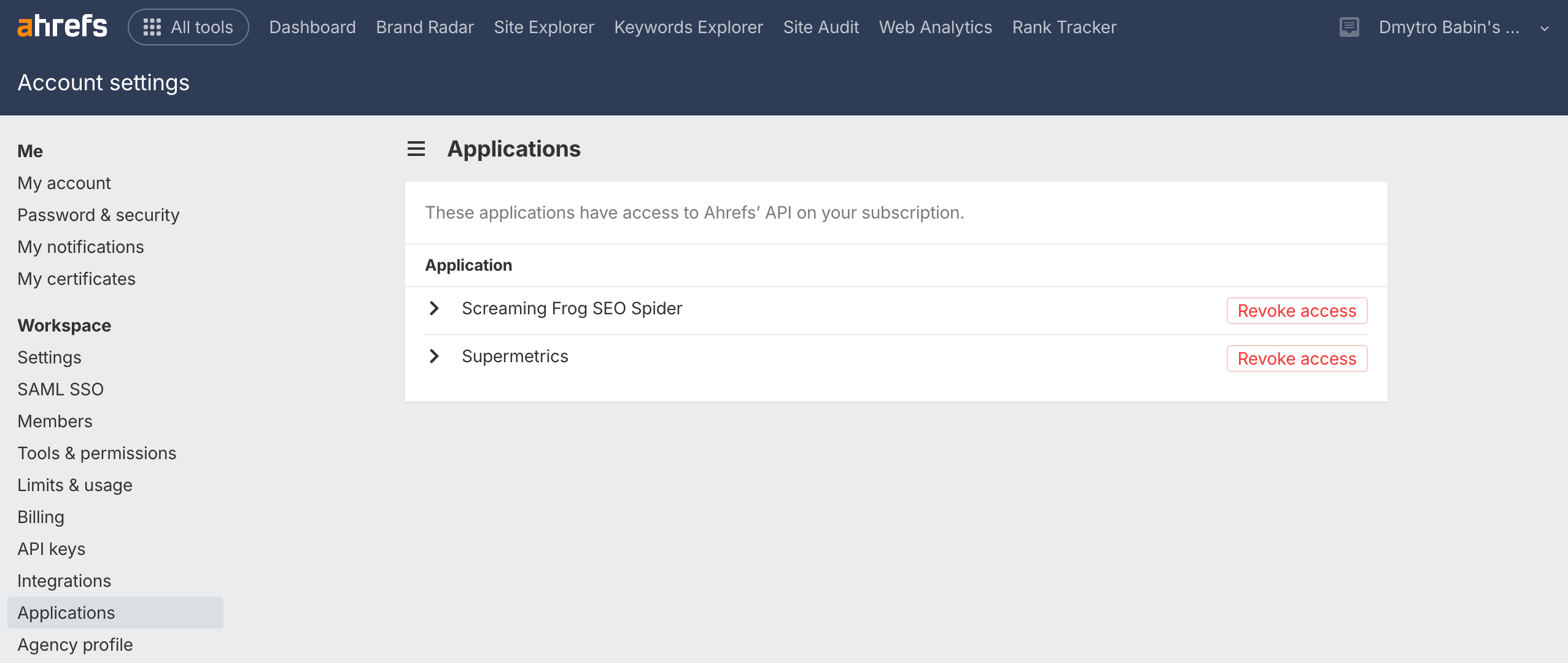
Task: Go to Site Explorer
Action: (544, 27)
